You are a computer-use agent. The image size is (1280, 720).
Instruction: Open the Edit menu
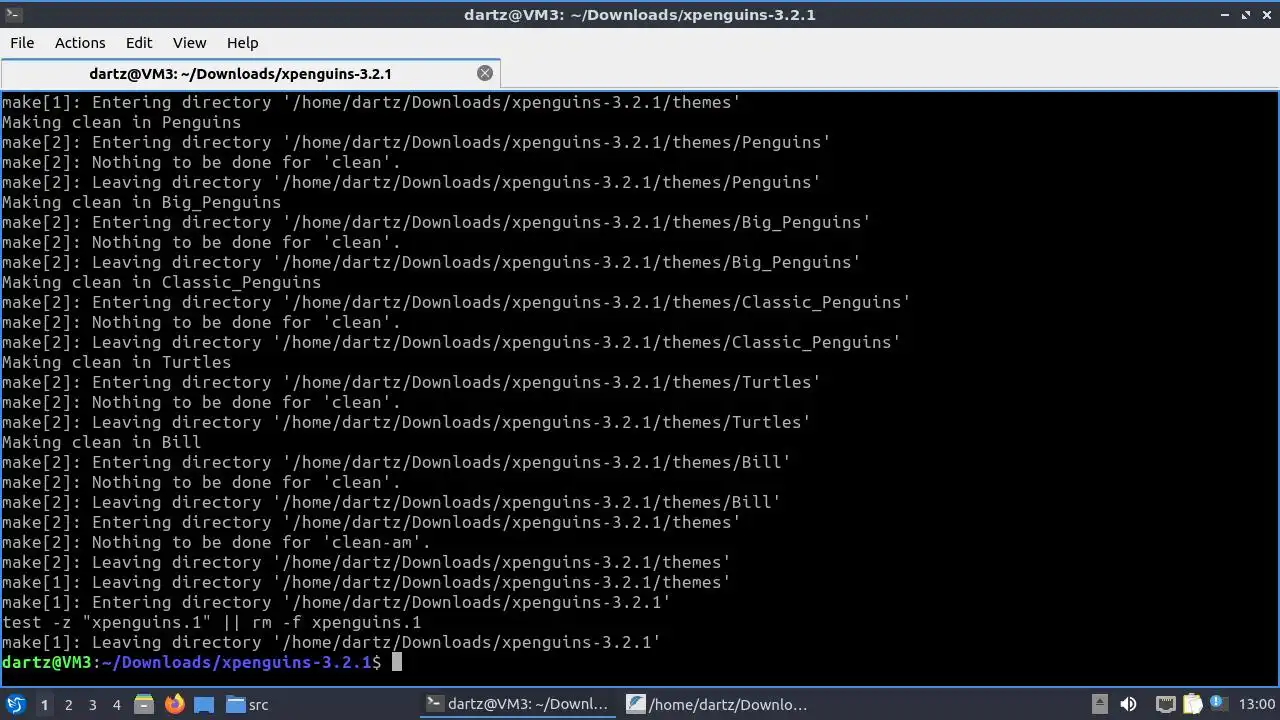point(139,43)
